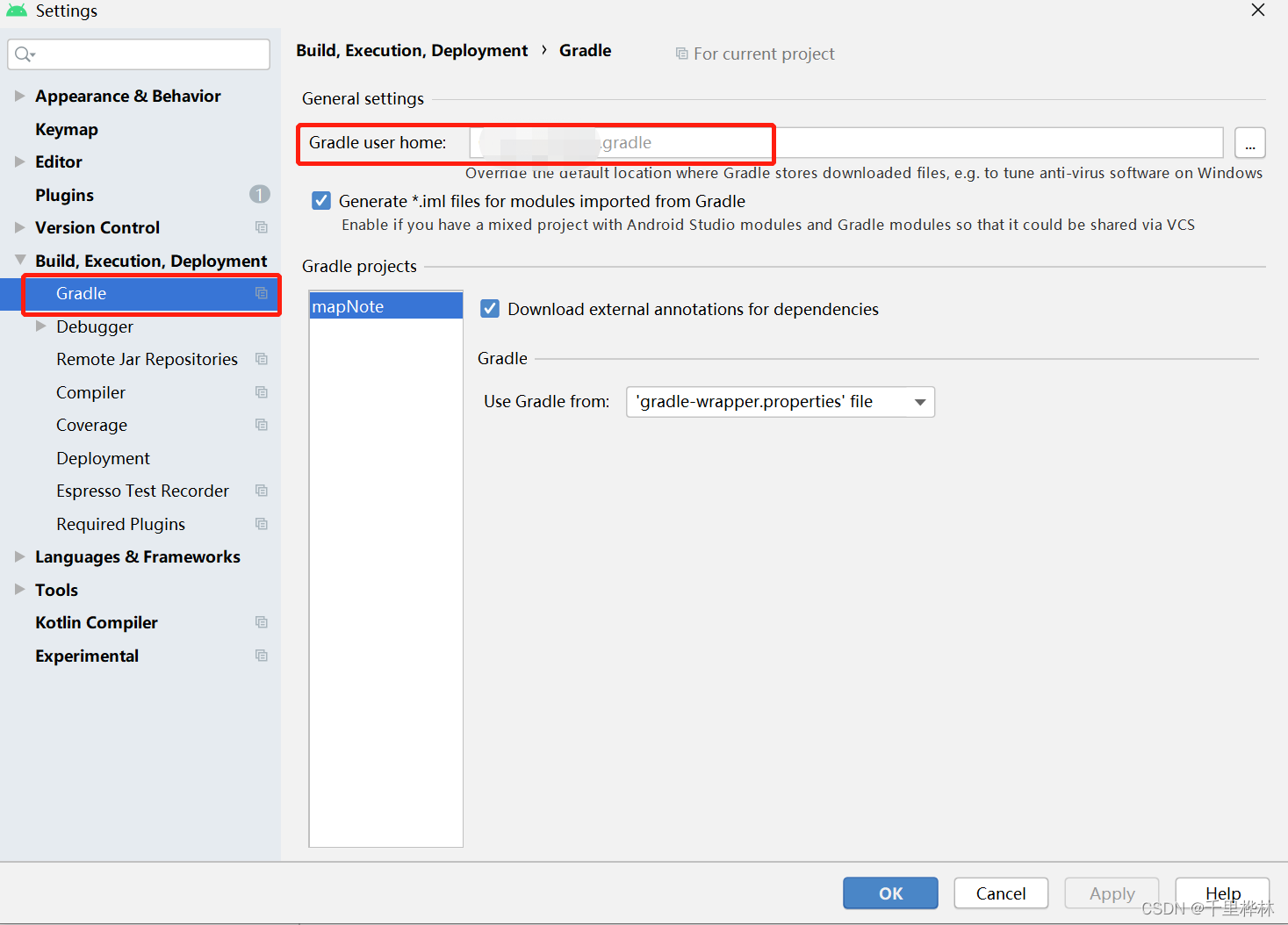Expand Appearance & Behavior section

(x=20, y=96)
